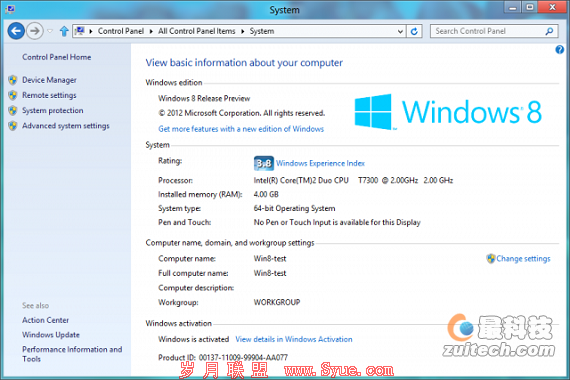The image size is (570, 380).
Task: Click the shield icon beside Remote settings
Action: coord(13,95)
